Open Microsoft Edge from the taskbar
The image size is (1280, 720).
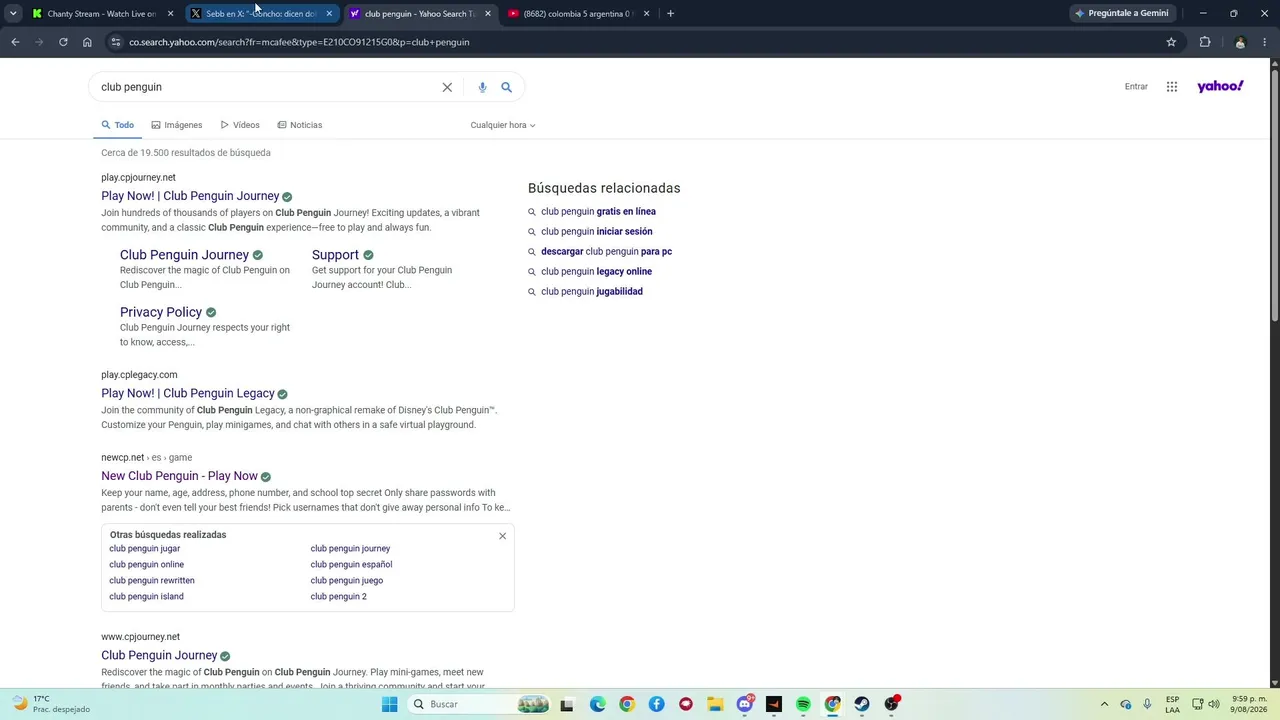pos(597,704)
